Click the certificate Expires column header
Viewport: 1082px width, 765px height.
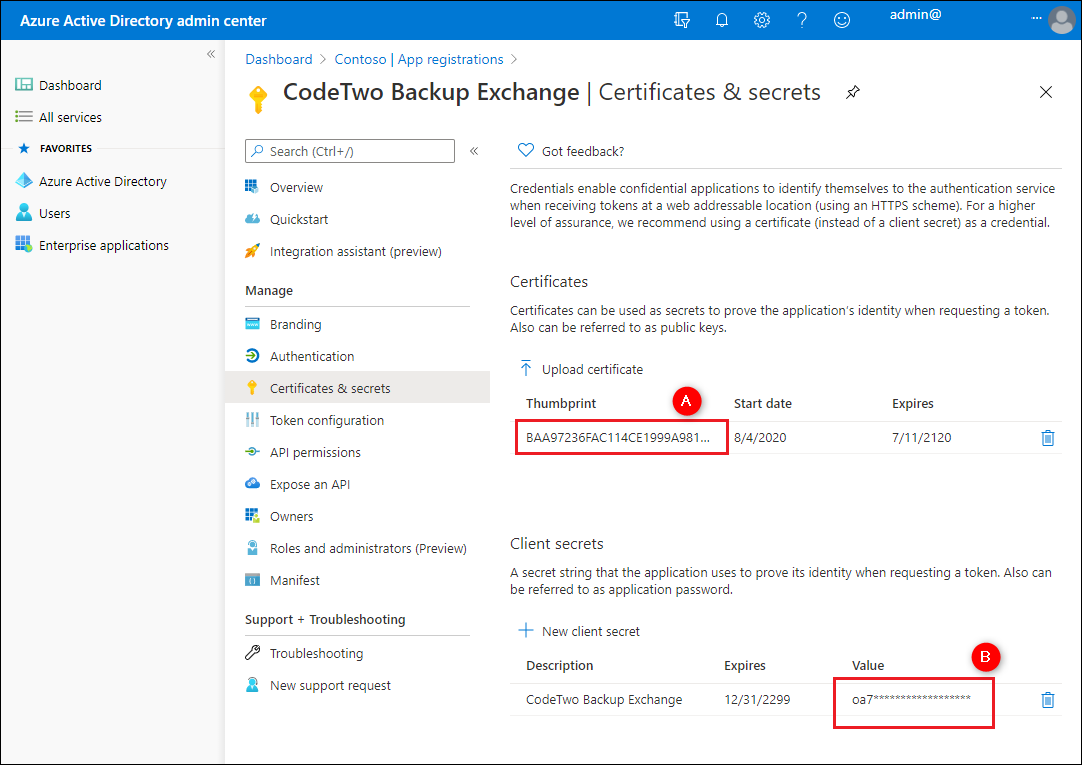(912, 404)
